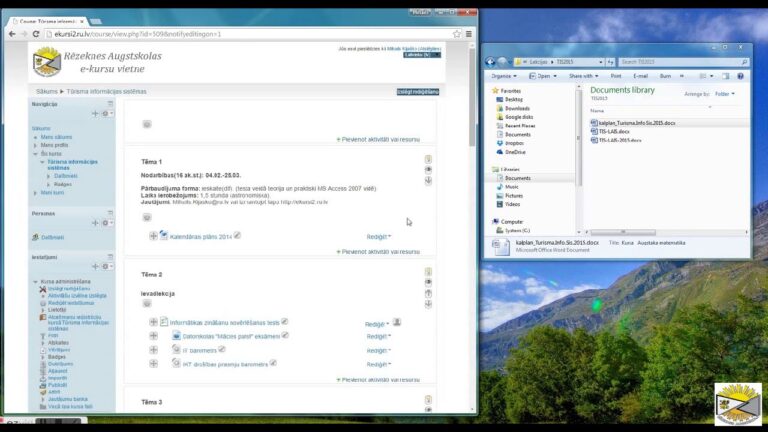Screen dimensions: 768x432
Task: Dock the Personas block to the side
Action: (x=110, y=213)
